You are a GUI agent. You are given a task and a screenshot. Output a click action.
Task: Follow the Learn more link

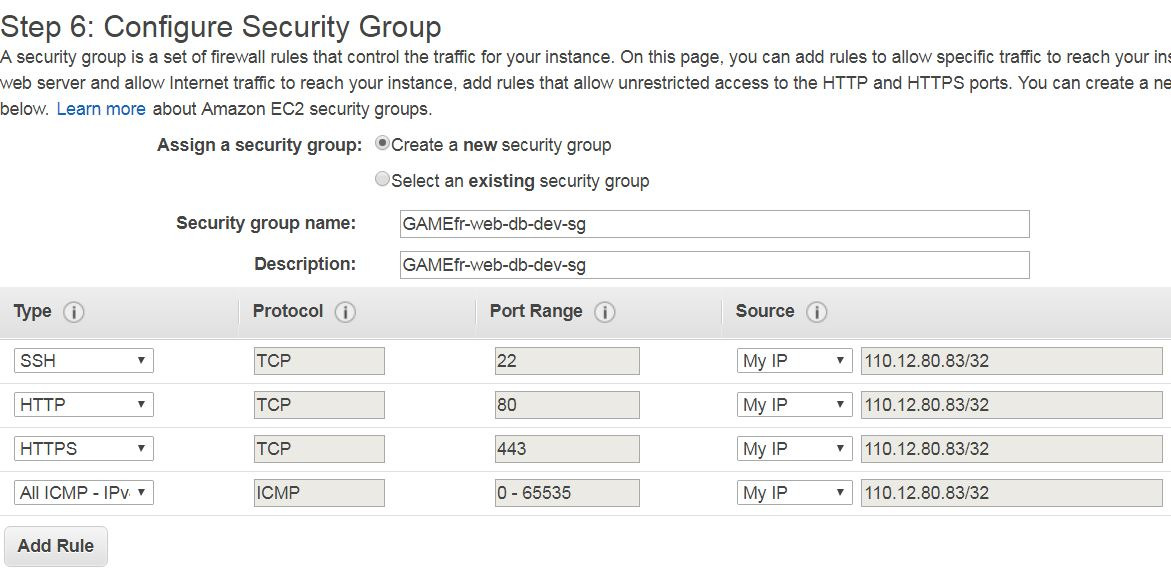[101, 109]
